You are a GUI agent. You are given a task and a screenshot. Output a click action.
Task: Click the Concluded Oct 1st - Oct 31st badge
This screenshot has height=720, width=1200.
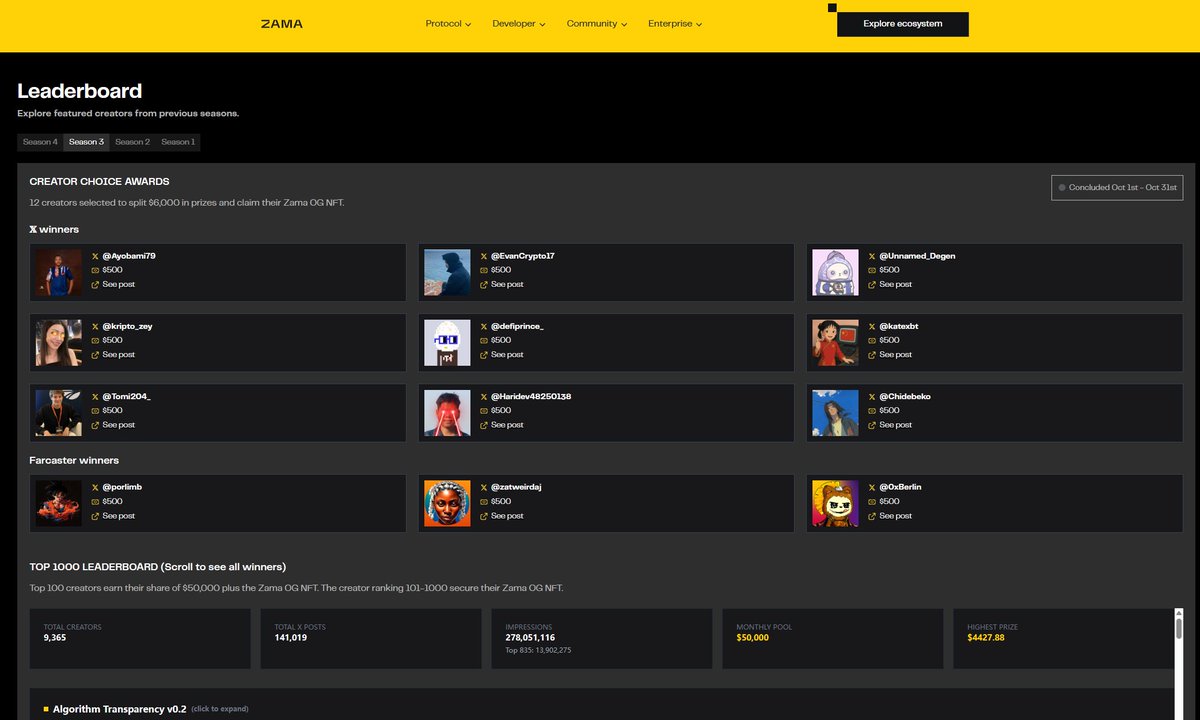click(1117, 187)
